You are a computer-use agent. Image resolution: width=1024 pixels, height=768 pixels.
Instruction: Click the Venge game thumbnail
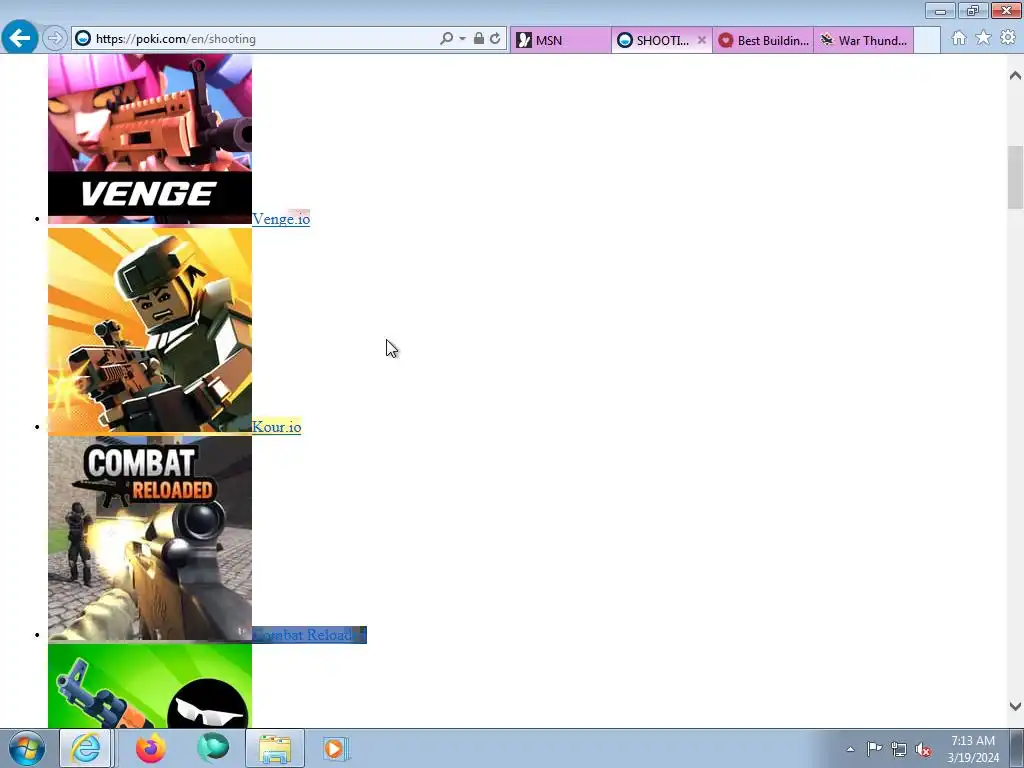point(150,139)
